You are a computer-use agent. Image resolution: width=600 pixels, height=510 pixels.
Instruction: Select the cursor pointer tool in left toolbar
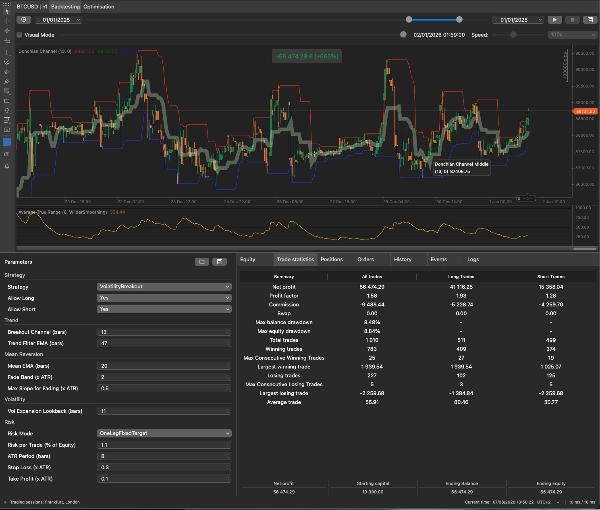[7, 11]
